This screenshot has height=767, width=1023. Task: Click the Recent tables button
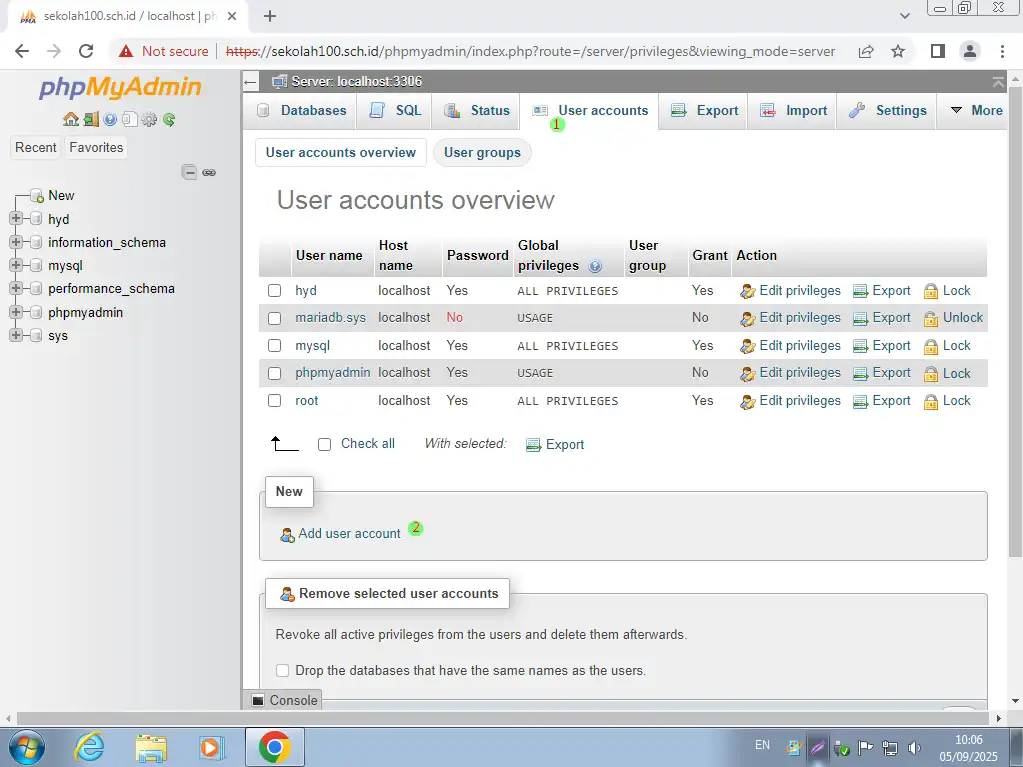pos(36,147)
